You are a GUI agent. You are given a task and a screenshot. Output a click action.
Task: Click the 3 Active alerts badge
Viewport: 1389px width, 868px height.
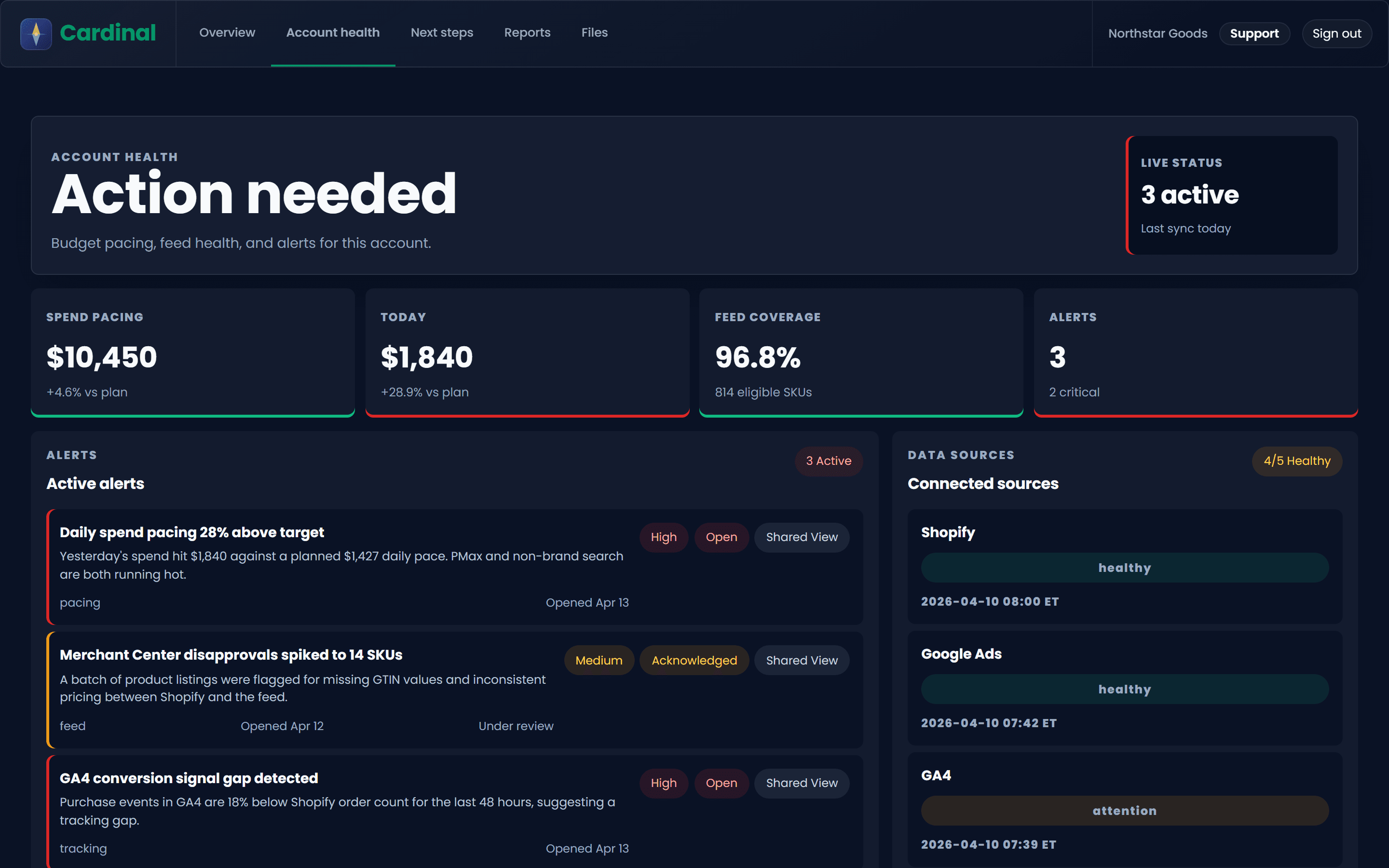click(828, 461)
